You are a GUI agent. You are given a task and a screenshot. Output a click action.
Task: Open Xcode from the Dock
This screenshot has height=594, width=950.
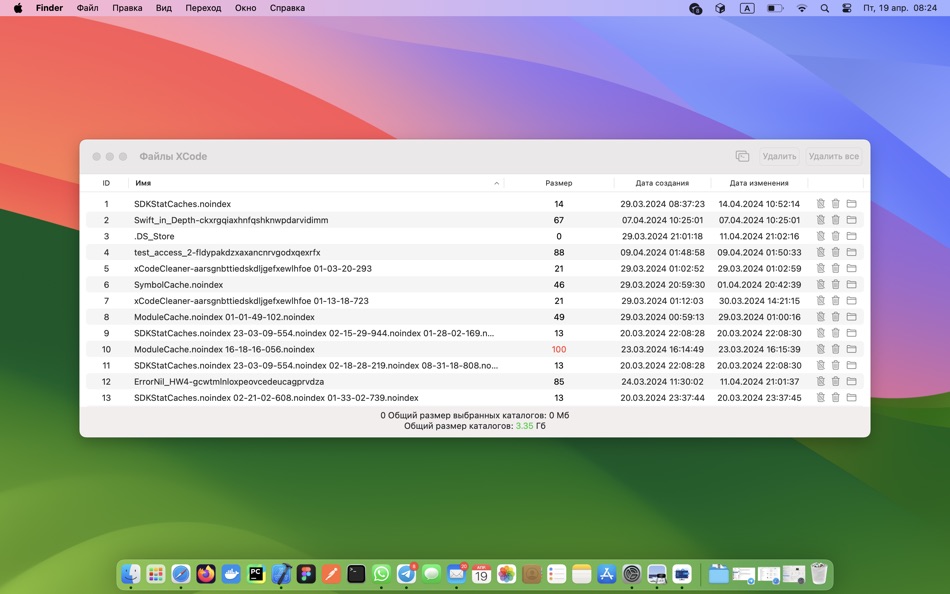[x=281, y=573]
